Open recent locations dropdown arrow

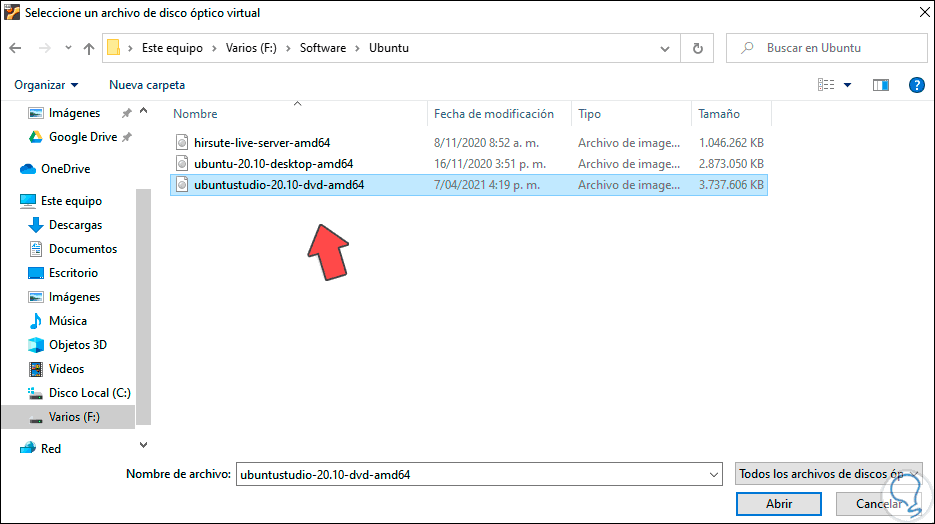coord(68,48)
